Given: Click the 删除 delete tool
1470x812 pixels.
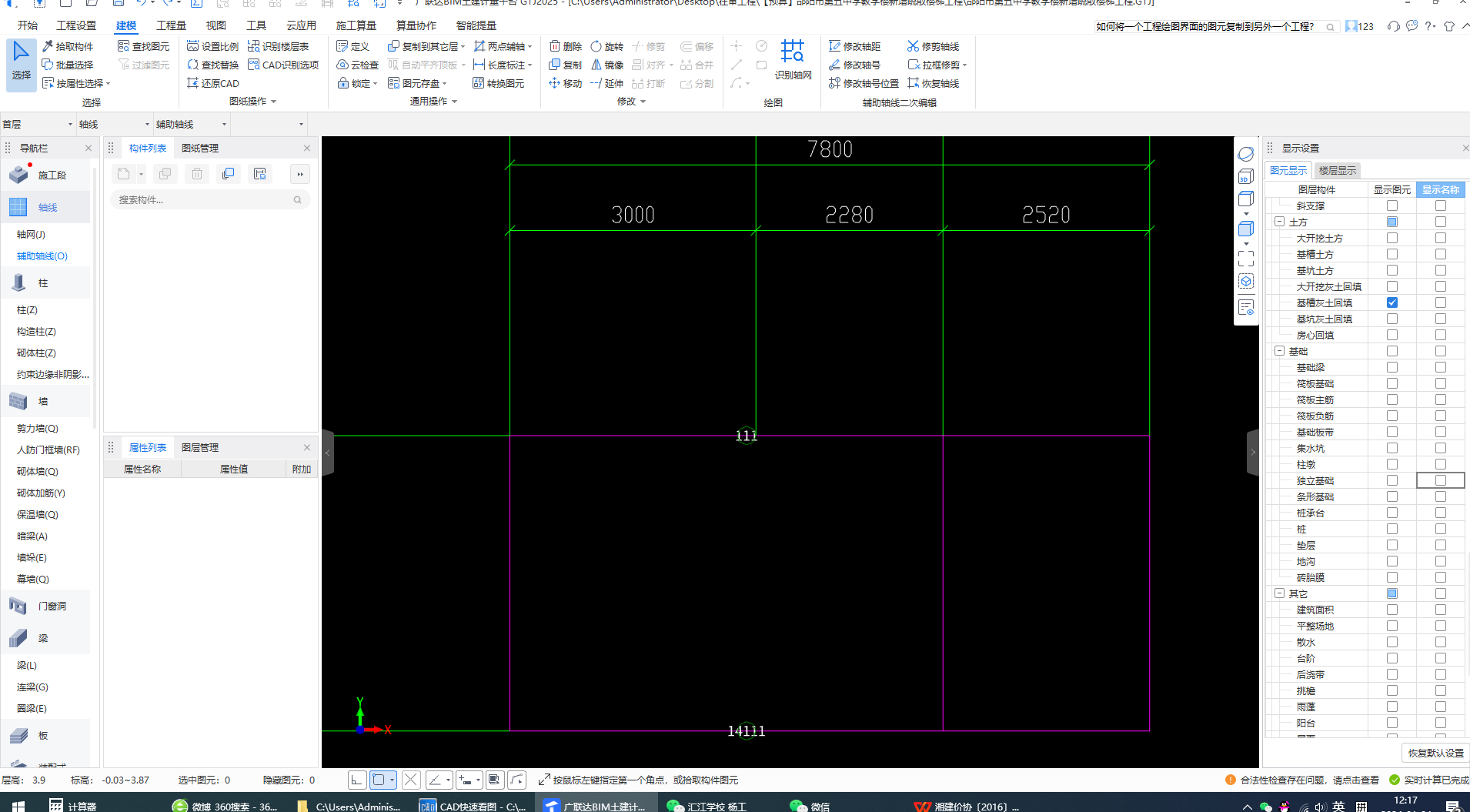Looking at the screenshot, I should pyautogui.click(x=565, y=46).
